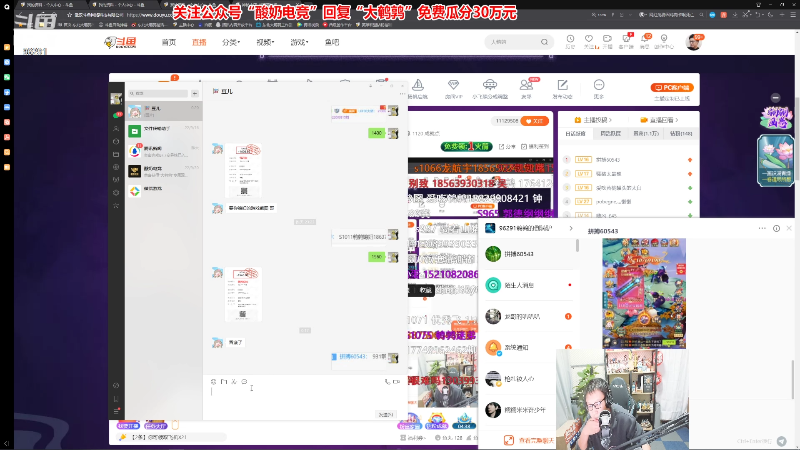Screen dimensions: 800x450
Task: Click the emoji icon in WeChat input toolbar
Action: (x=213, y=382)
